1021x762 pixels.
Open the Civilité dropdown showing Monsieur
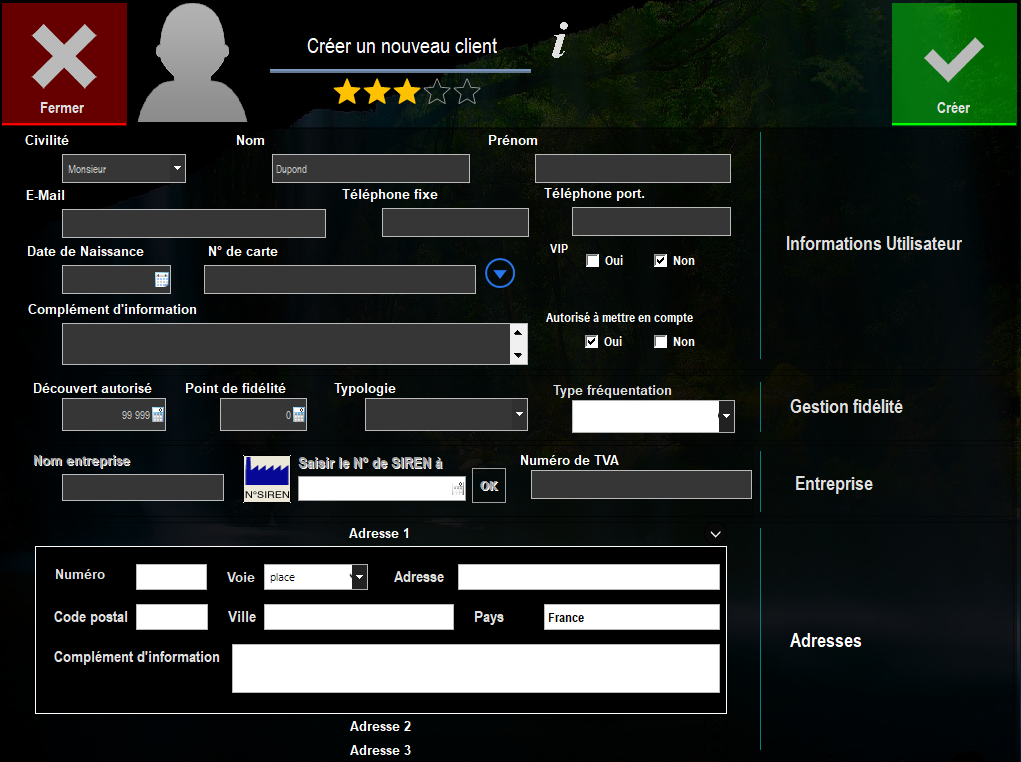[124, 169]
